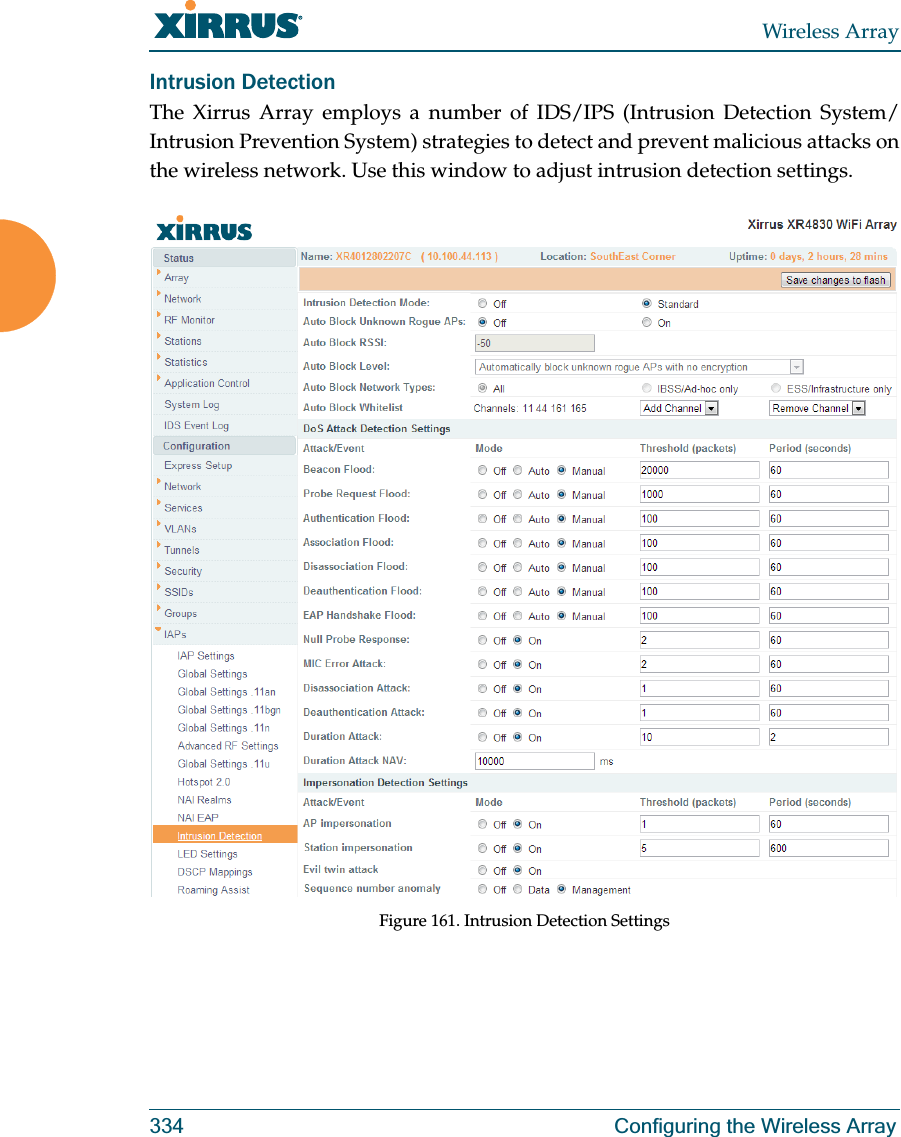The height and width of the screenshot is (1137, 901).
Task: Open the Auto Block Level dropdown
Action: [x=795, y=366]
